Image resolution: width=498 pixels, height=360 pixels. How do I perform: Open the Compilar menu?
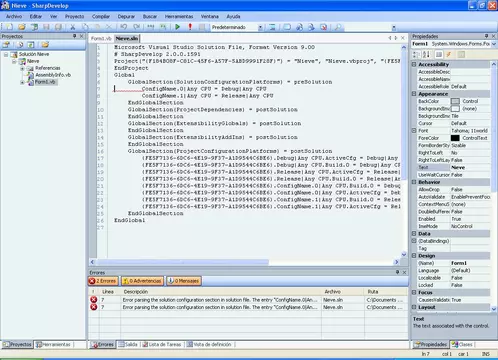101,16
